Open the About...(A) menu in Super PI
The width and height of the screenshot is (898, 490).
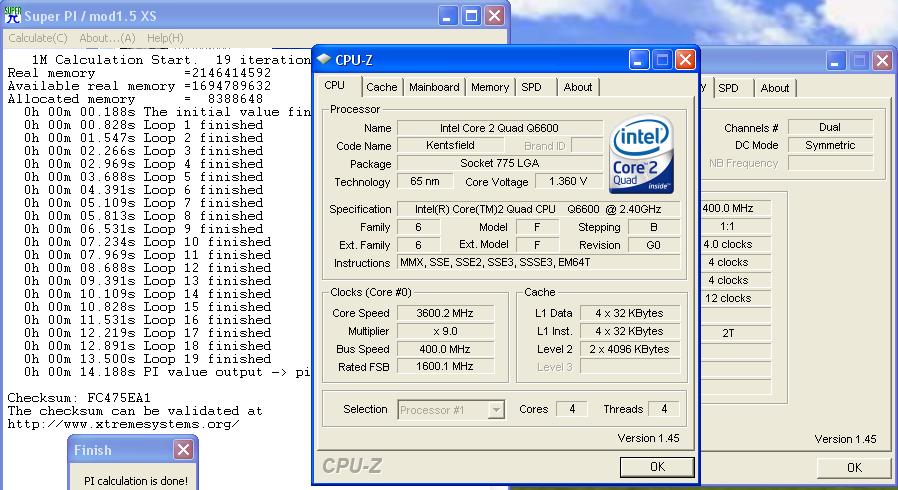pos(107,38)
